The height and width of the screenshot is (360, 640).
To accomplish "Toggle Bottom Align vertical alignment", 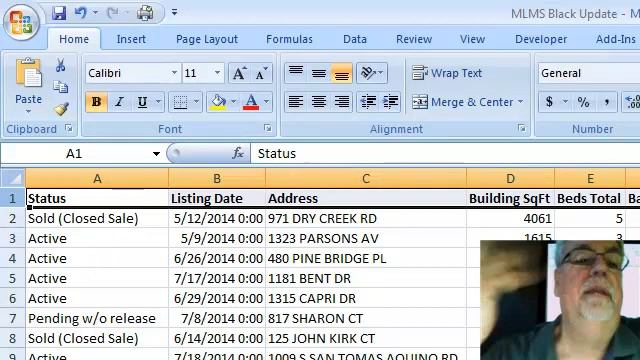I will [x=342, y=73].
